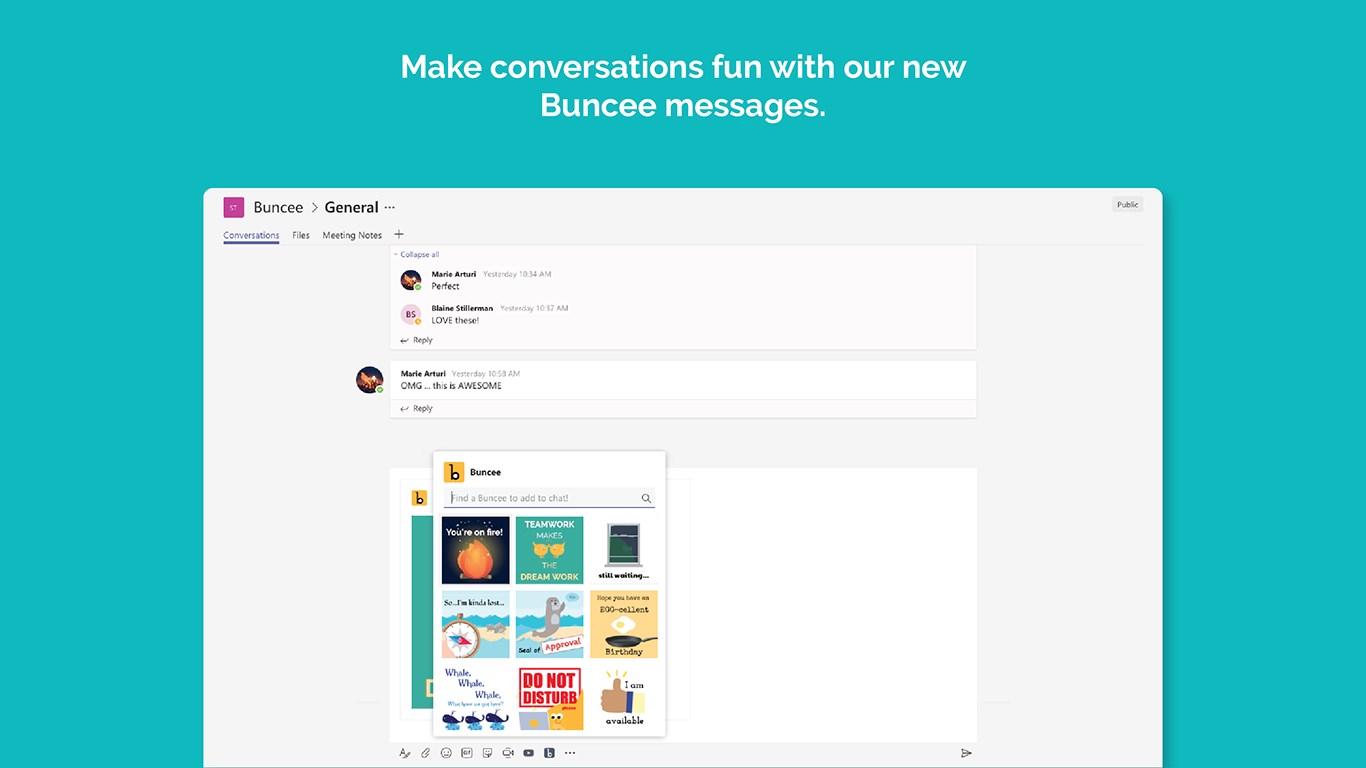Click the Buncee extension icon in compose toolbar

549,753
